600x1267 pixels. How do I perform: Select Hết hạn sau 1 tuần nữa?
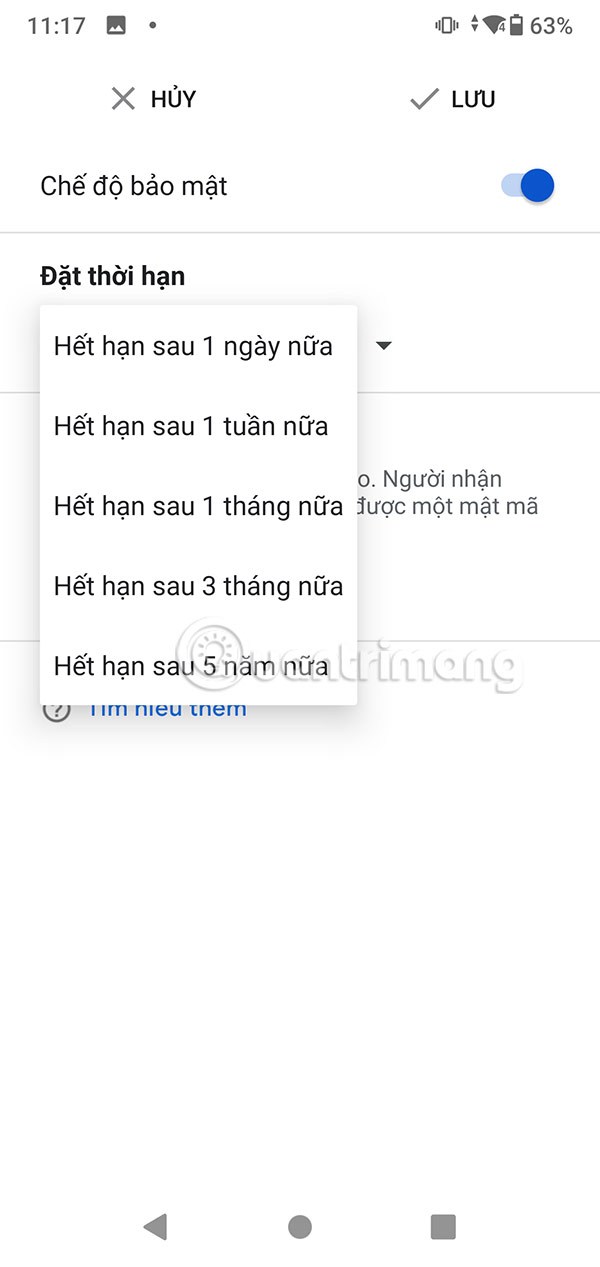tap(190, 425)
